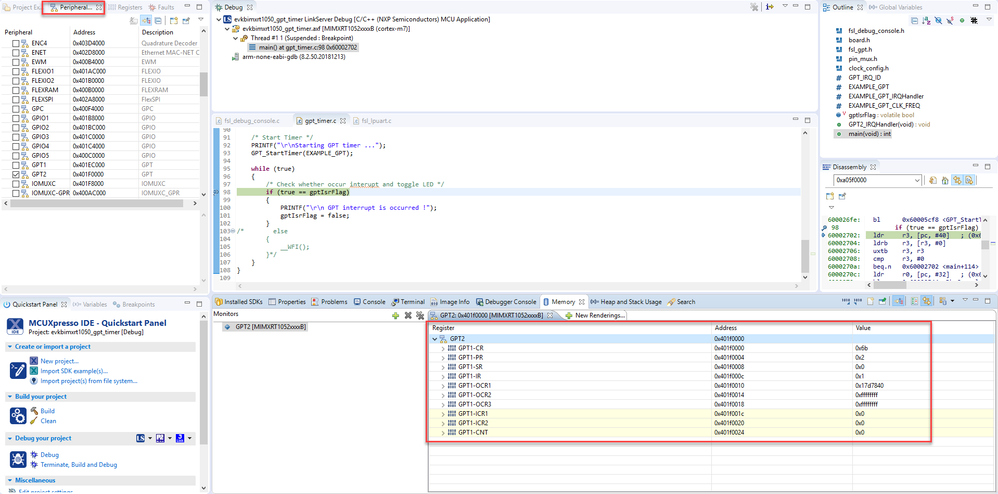Click the New project wizard icon
The image size is (998, 494).
coord(34,361)
